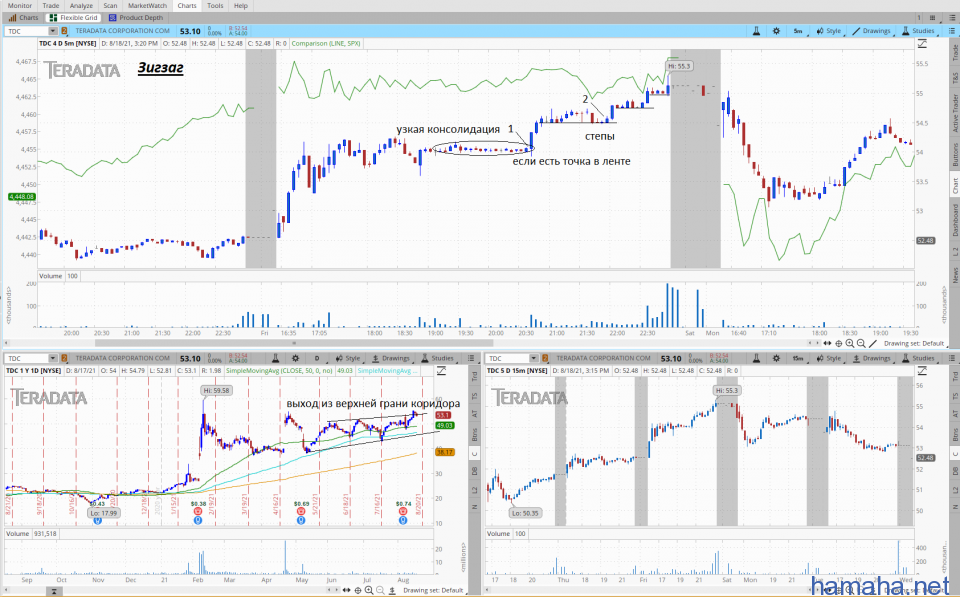
Task: Select the crosshair tool under the top chart
Action: (x=839, y=344)
